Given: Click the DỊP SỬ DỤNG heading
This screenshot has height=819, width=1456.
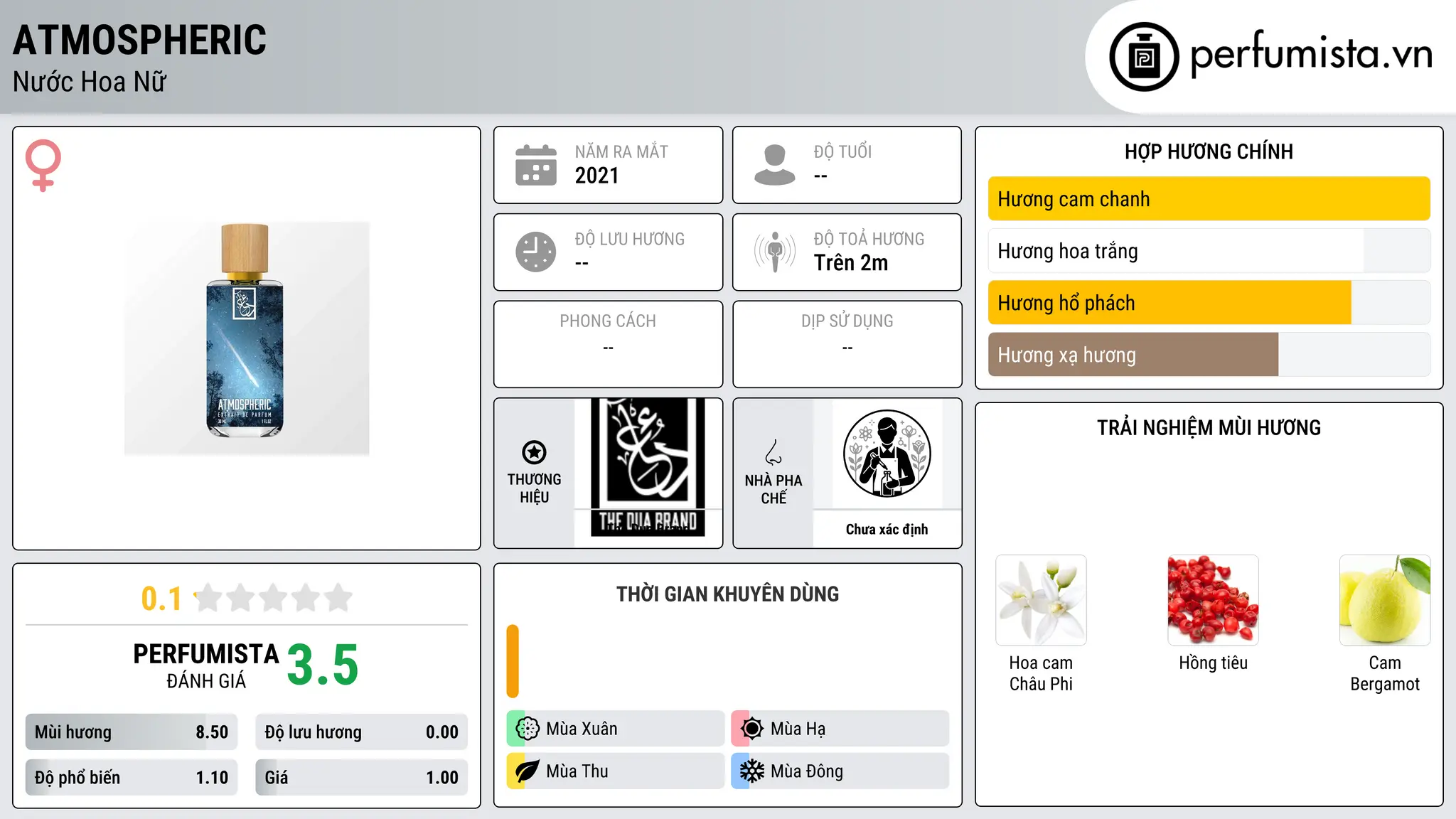Looking at the screenshot, I should click(x=847, y=321).
